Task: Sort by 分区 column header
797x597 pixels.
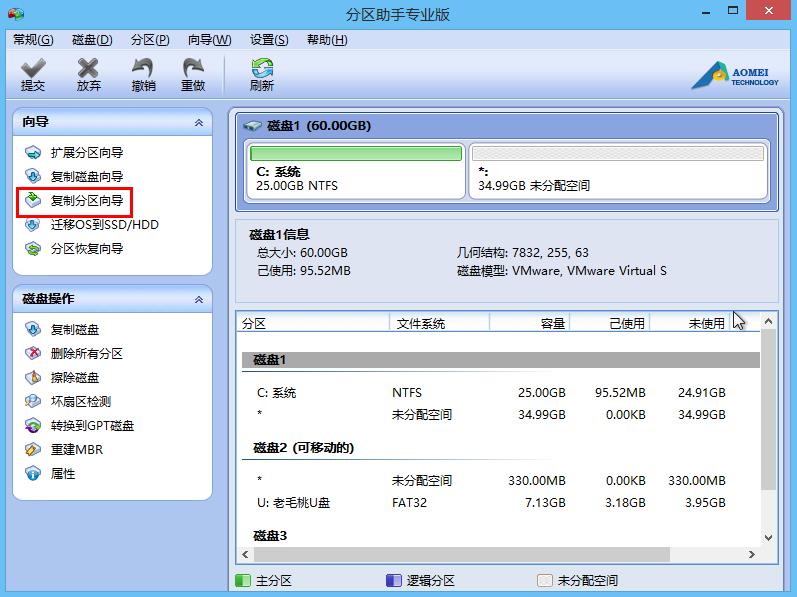Action: 313,323
